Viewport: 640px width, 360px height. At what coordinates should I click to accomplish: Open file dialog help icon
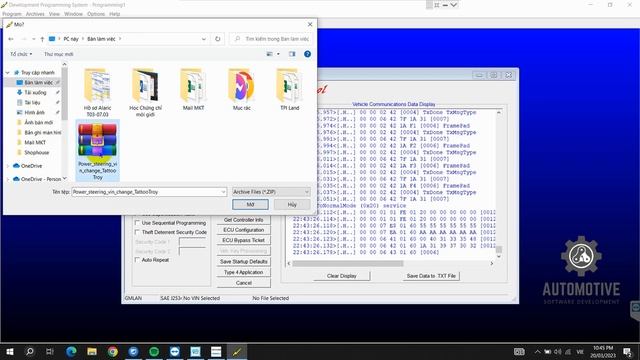pyautogui.click(x=307, y=54)
